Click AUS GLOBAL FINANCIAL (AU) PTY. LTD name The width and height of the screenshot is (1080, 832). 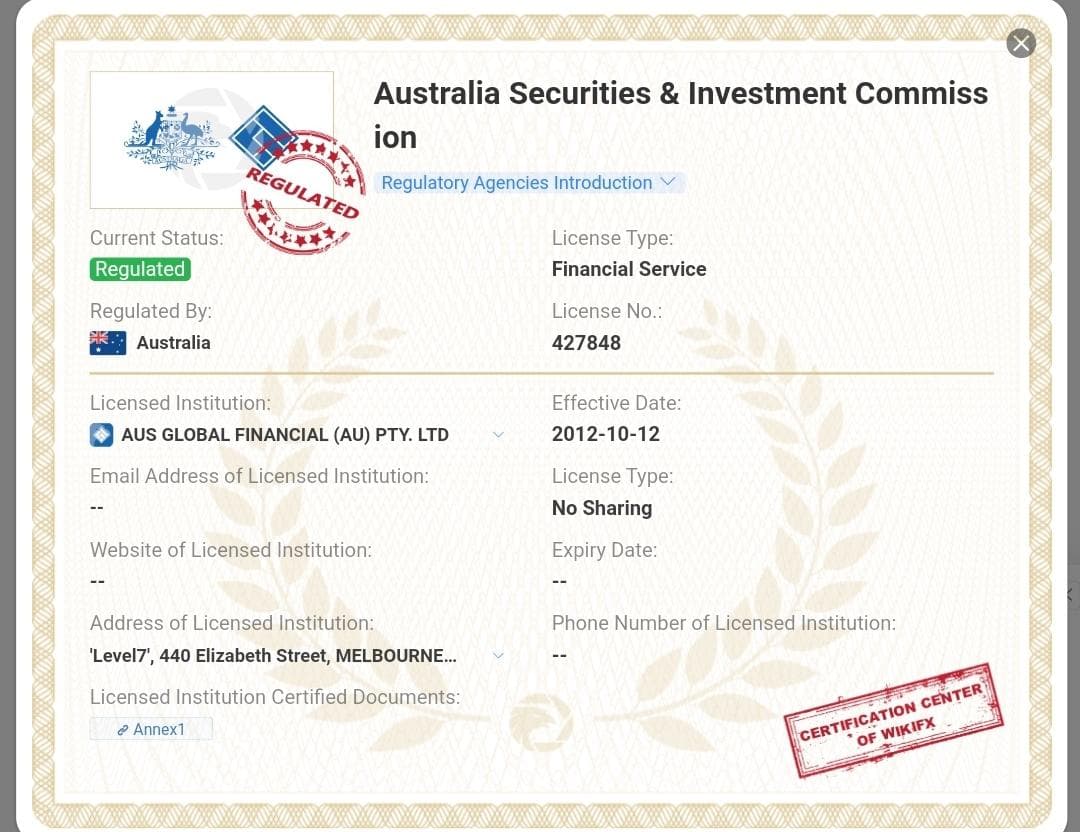(285, 435)
